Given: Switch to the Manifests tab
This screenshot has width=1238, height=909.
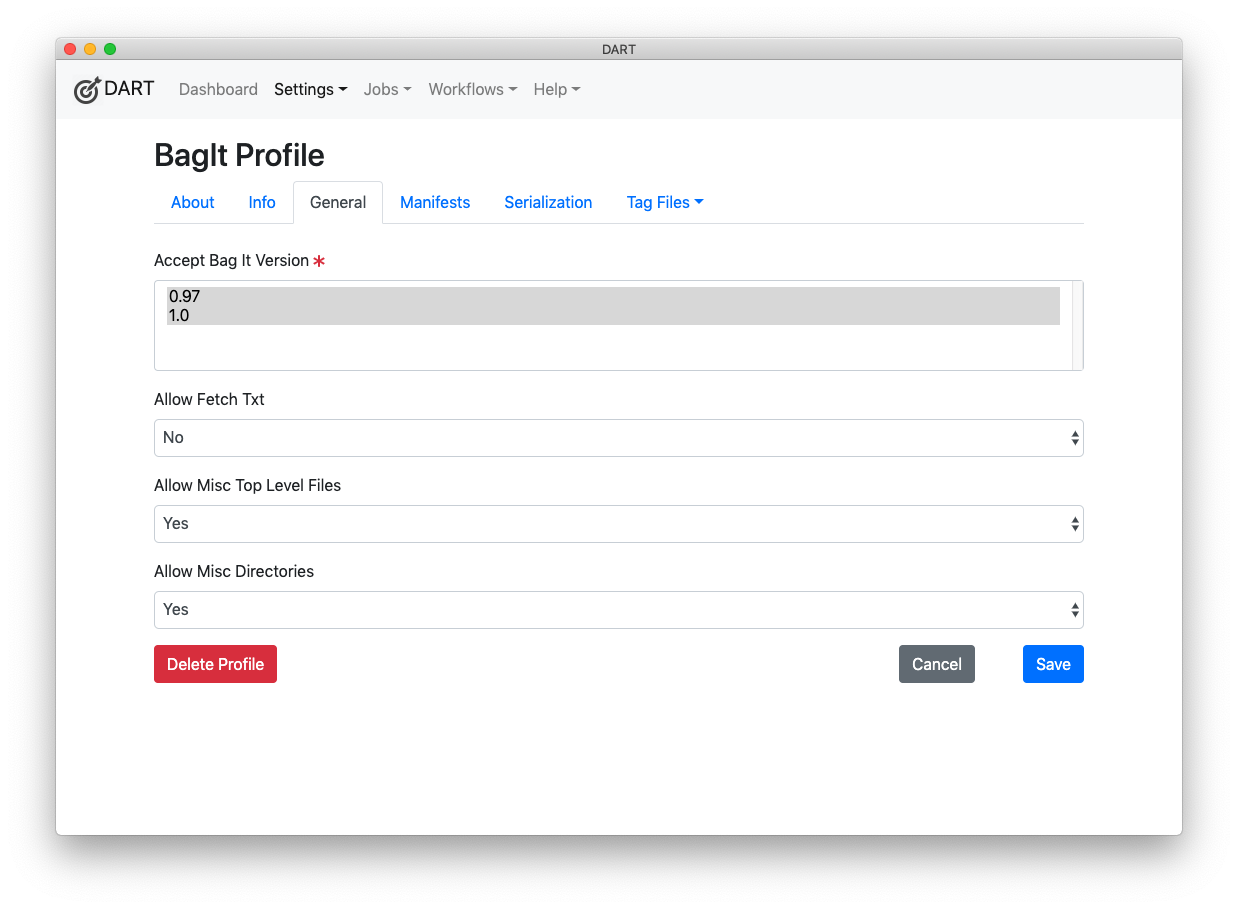Looking at the screenshot, I should click(x=434, y=202).
